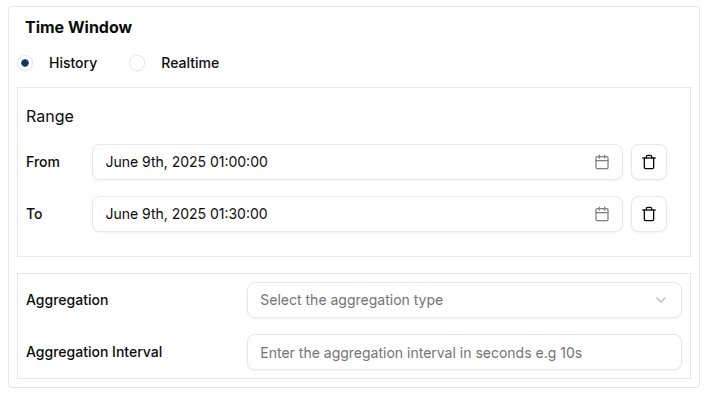Click the From field label
The image size is (710, 397).
43,162
